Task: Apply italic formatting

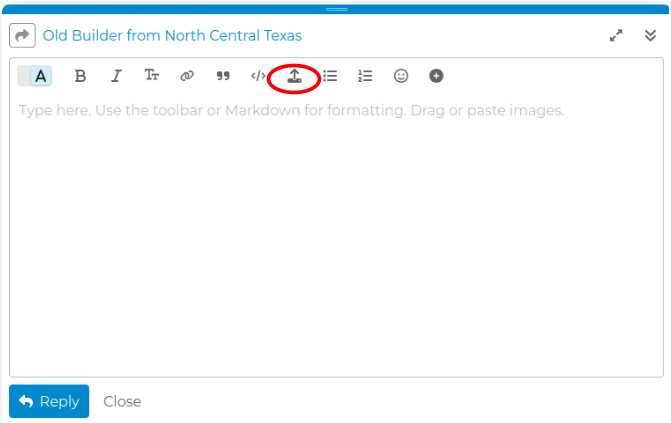Action: tap(116, 76)
